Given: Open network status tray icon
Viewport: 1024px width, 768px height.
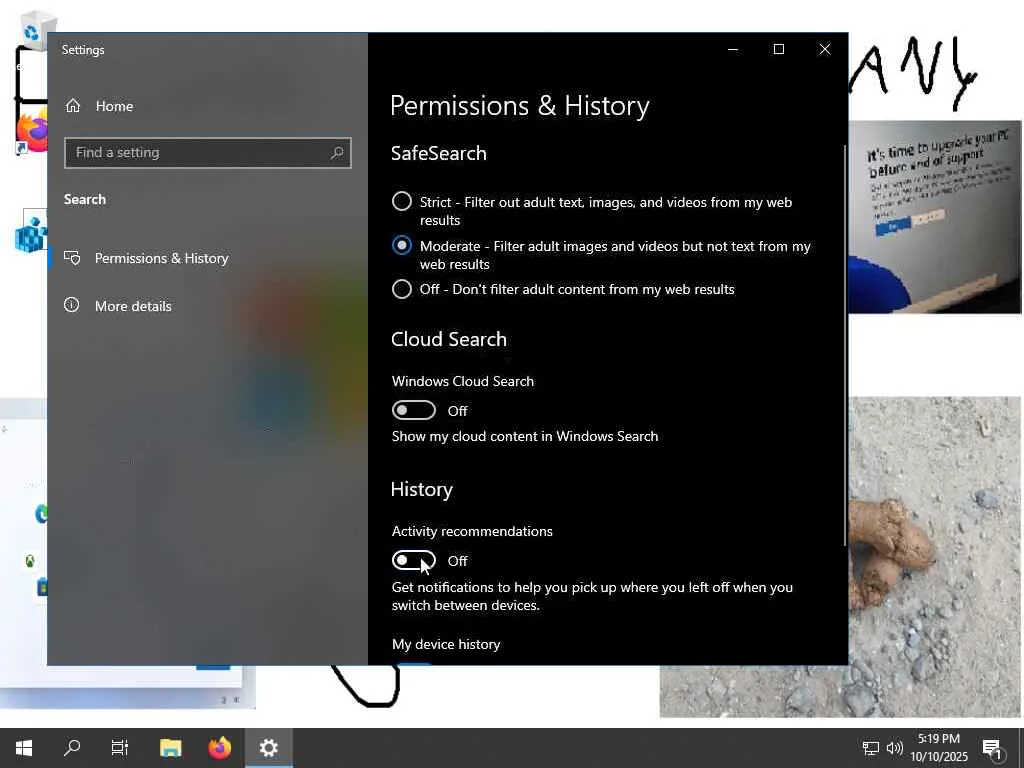Looking at the screenshot, I should pyautogui.click(x=871, y=748).
